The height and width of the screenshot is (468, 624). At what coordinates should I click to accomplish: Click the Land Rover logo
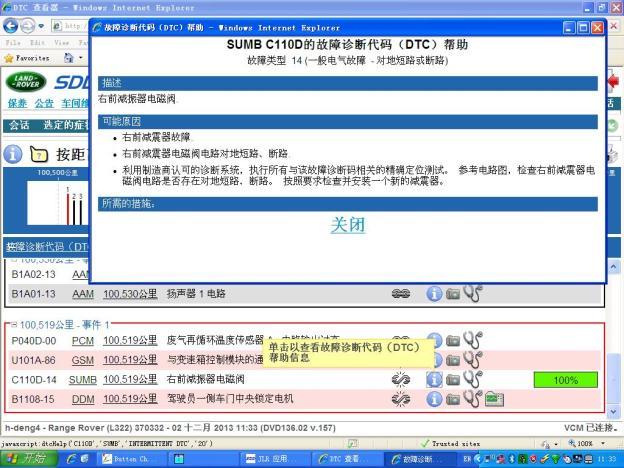tap(26, 82)
